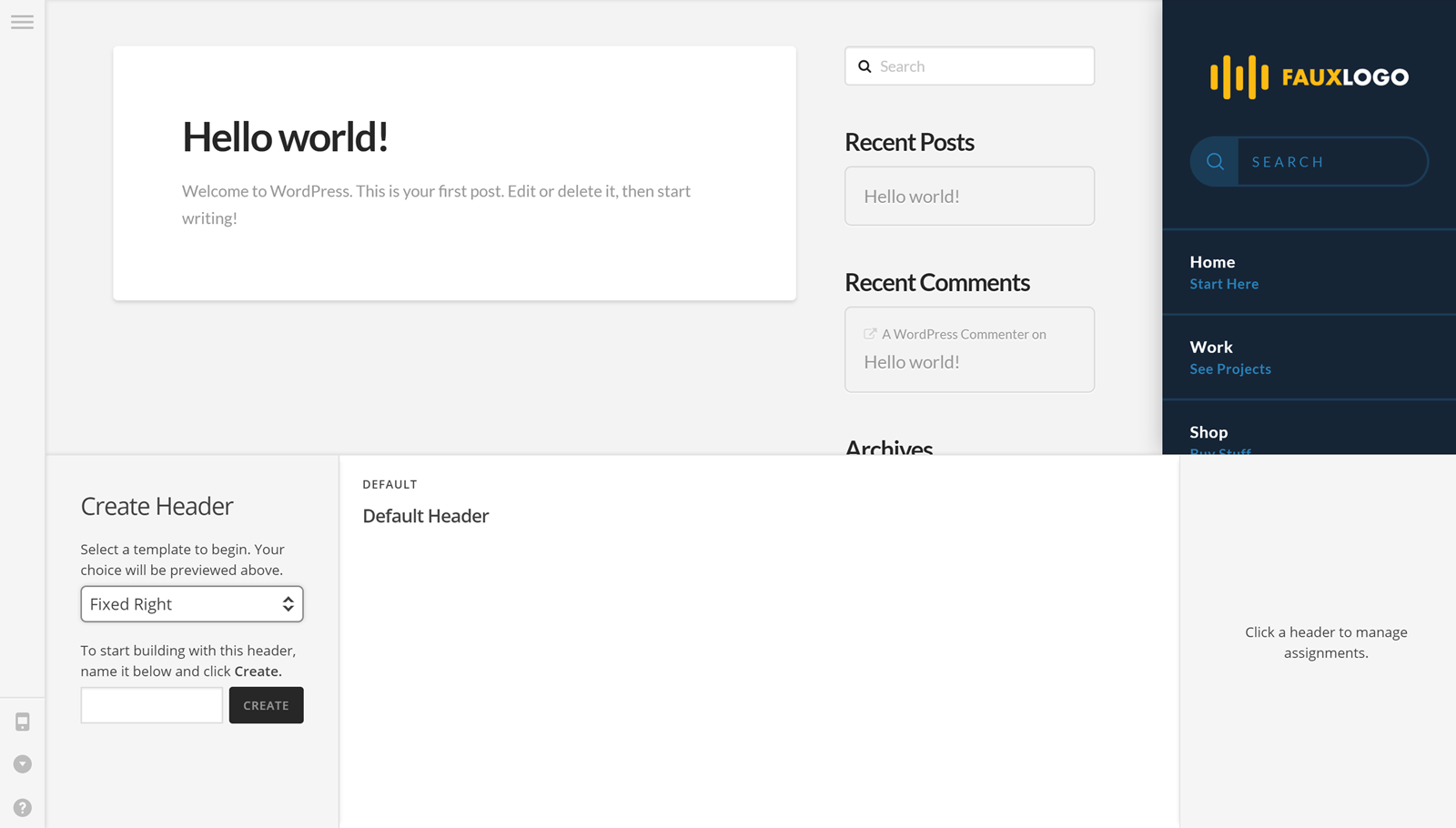Open the Shop navigation item

pos(1208,432)
